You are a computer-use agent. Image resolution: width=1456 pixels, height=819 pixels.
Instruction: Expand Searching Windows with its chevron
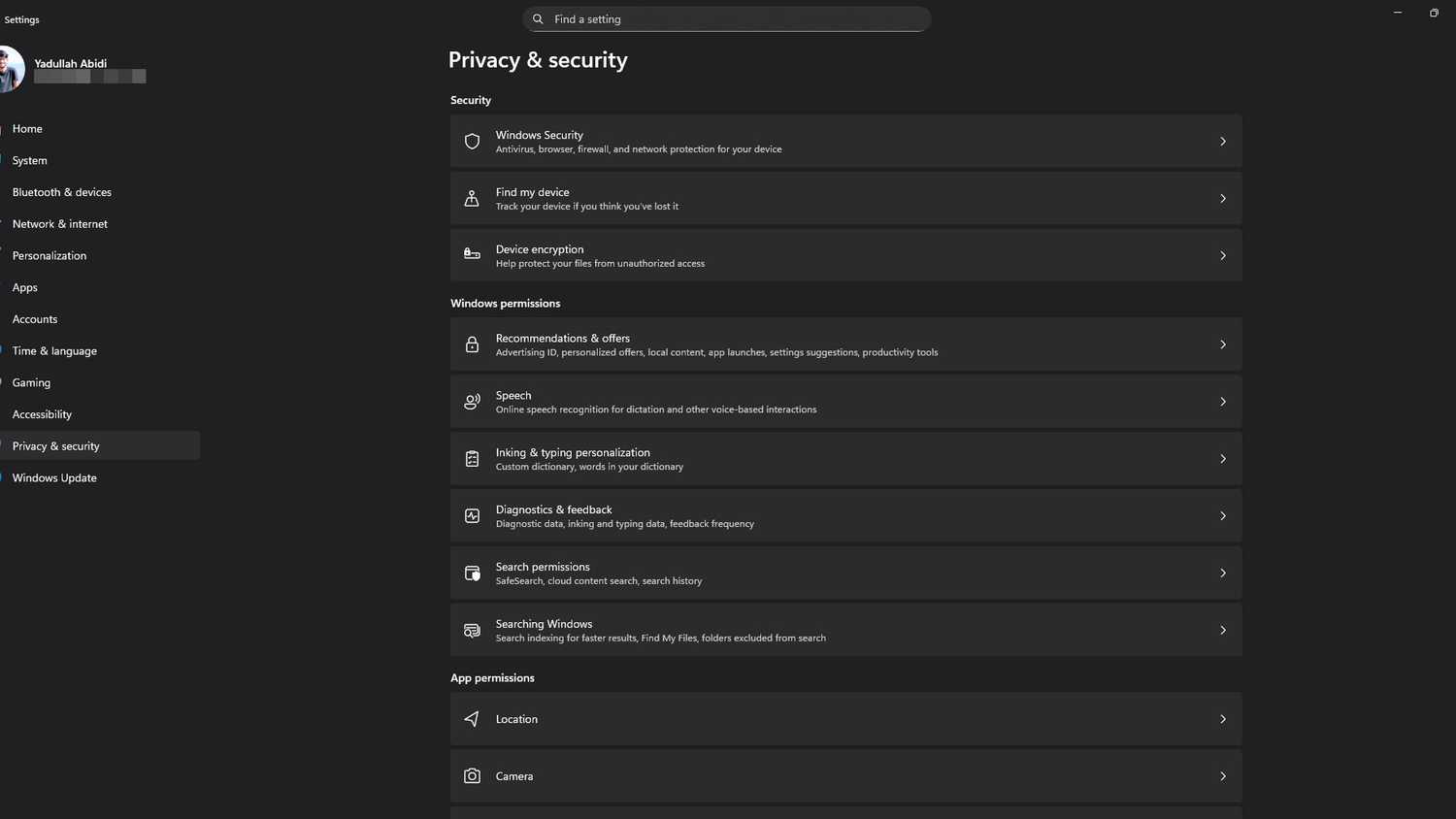click(x=1222, y=631)
